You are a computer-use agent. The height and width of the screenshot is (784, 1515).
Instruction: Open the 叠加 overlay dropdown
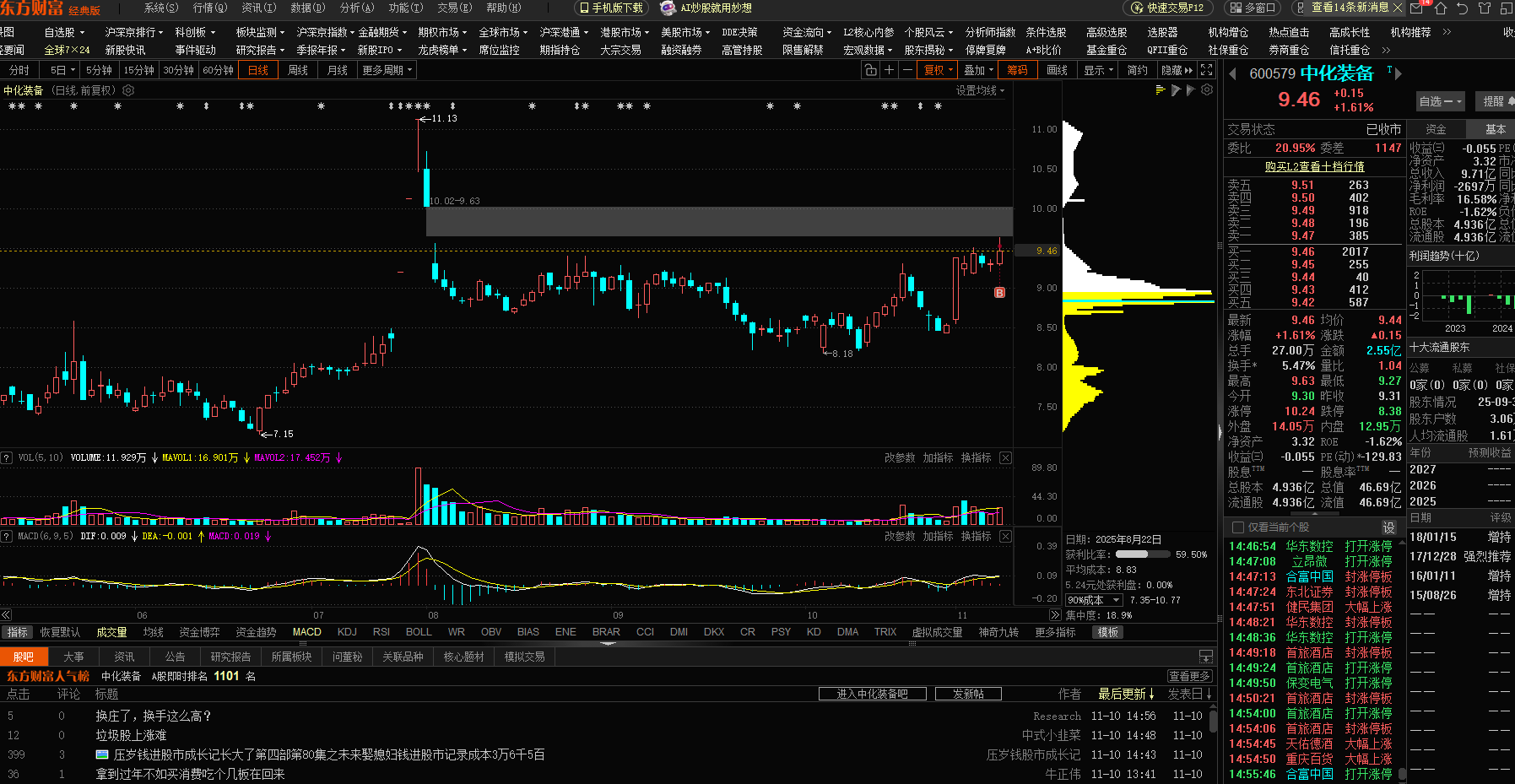(x=978, y=70)
